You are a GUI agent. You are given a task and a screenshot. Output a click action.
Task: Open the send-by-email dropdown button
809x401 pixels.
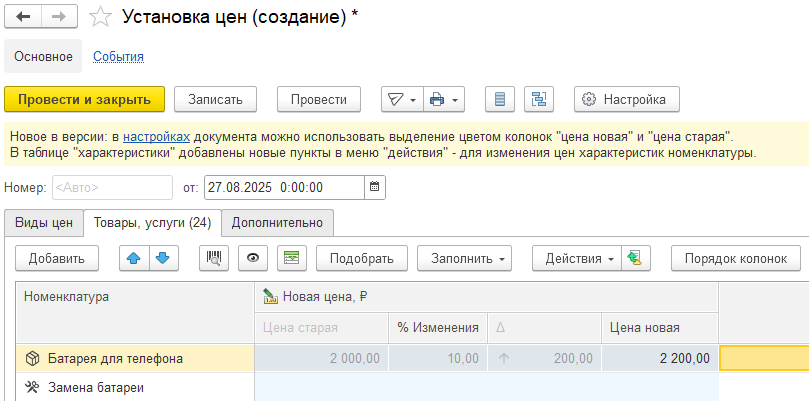pos(401,99)
